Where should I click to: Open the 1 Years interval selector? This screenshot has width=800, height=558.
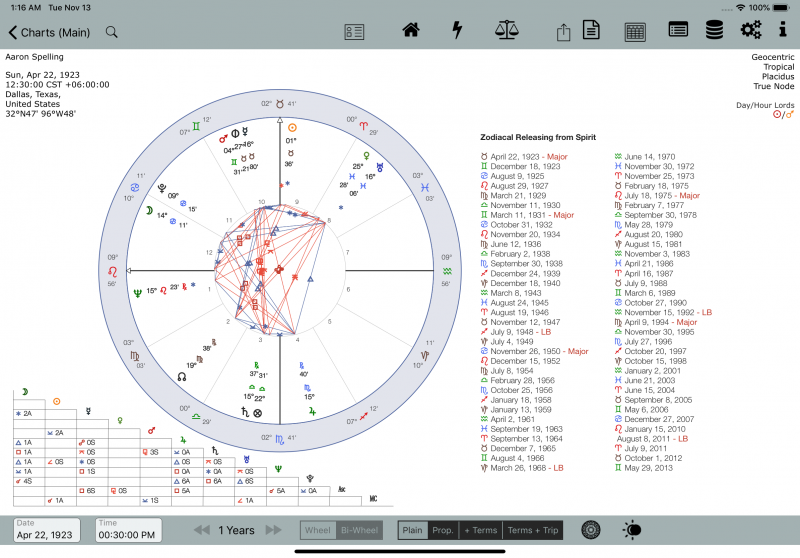237,530
